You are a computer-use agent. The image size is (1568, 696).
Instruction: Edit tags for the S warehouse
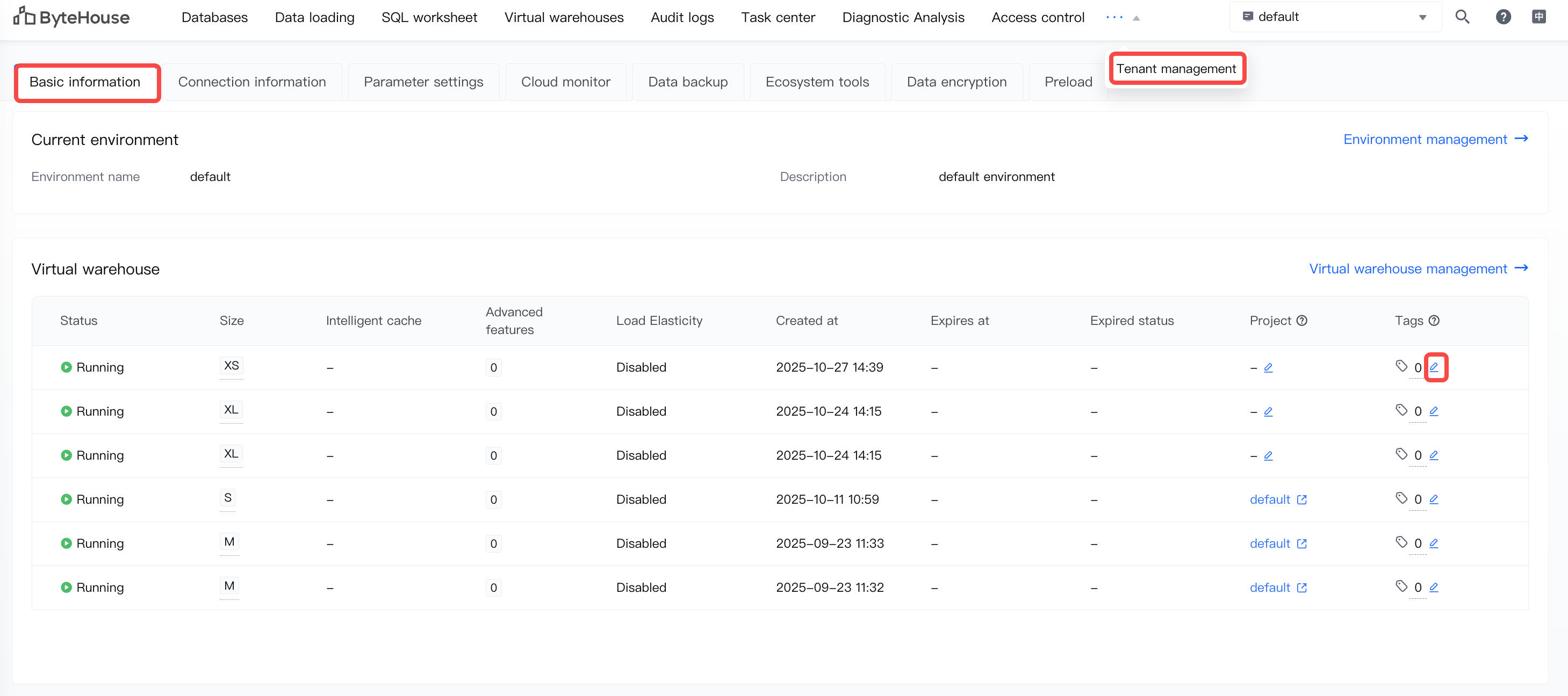pyautogui.click(x=1434, y=499)
